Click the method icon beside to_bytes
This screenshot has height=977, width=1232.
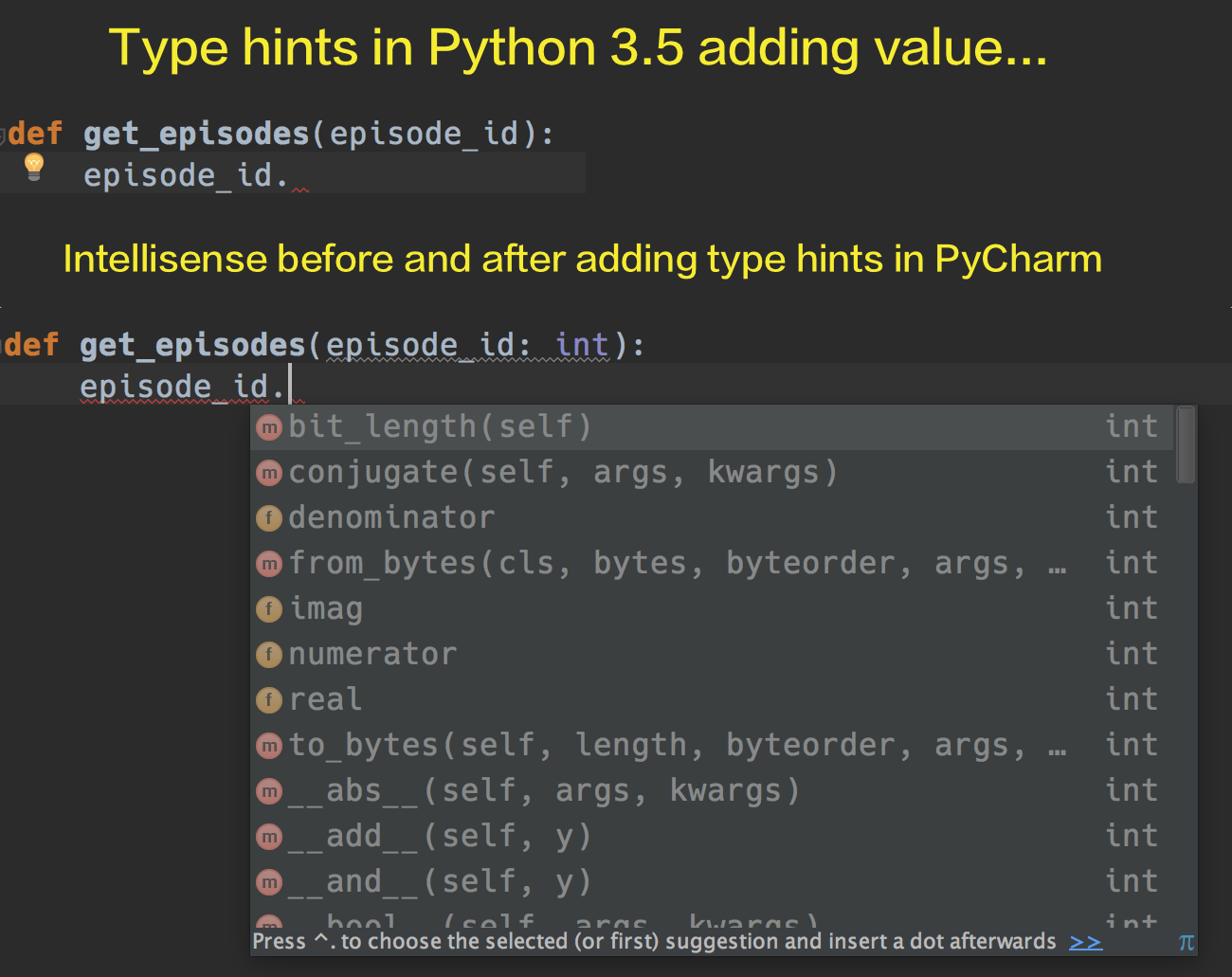270,746
